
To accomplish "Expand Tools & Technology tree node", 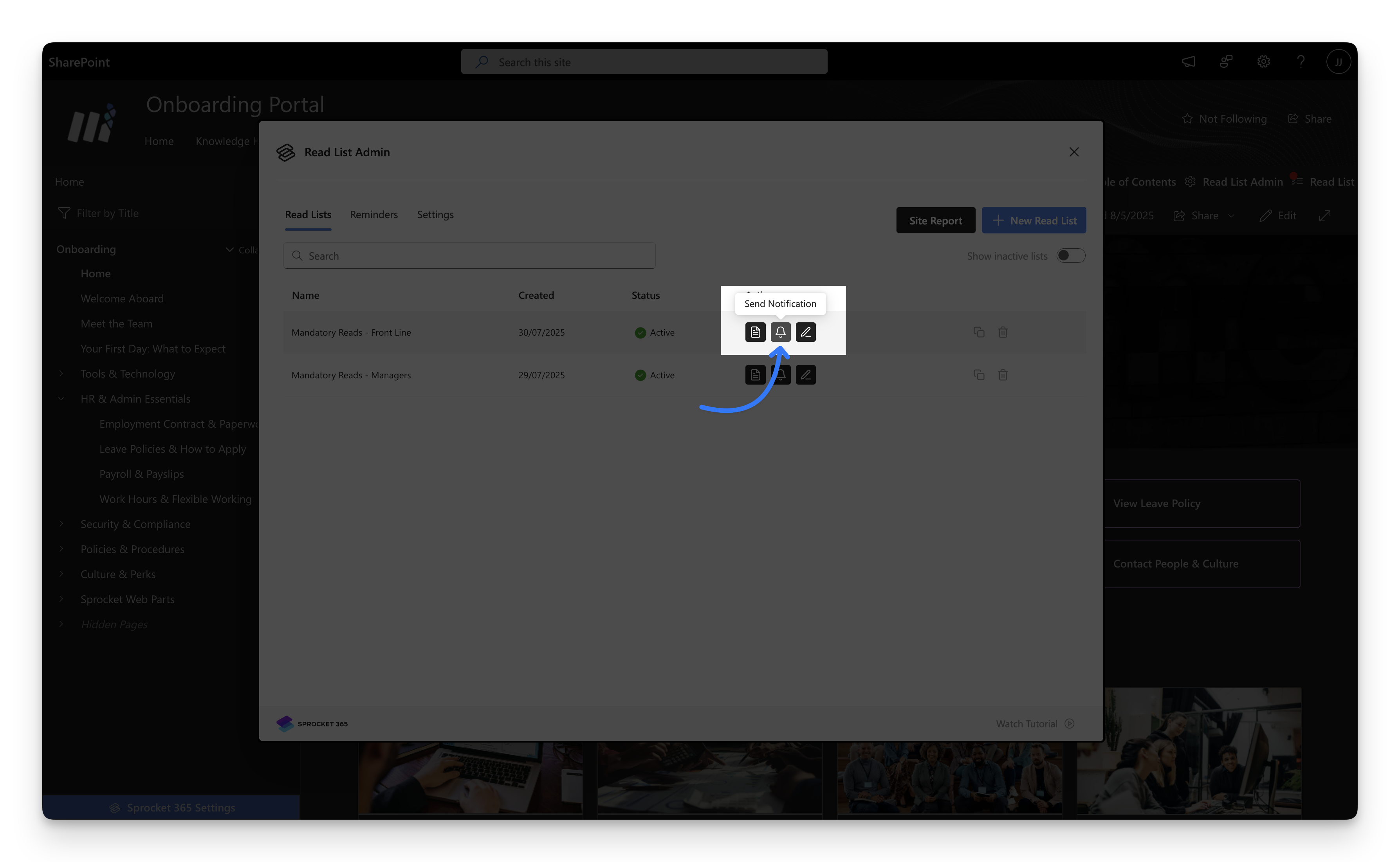I will pos(61,373).
